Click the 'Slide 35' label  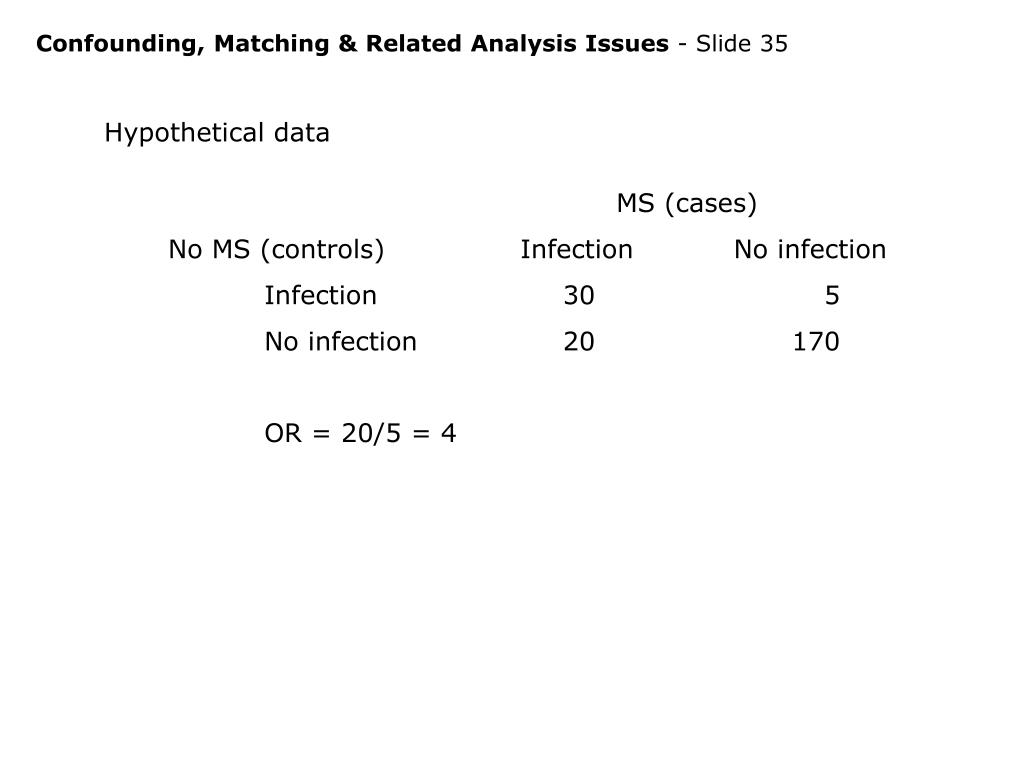coord(741,44)
